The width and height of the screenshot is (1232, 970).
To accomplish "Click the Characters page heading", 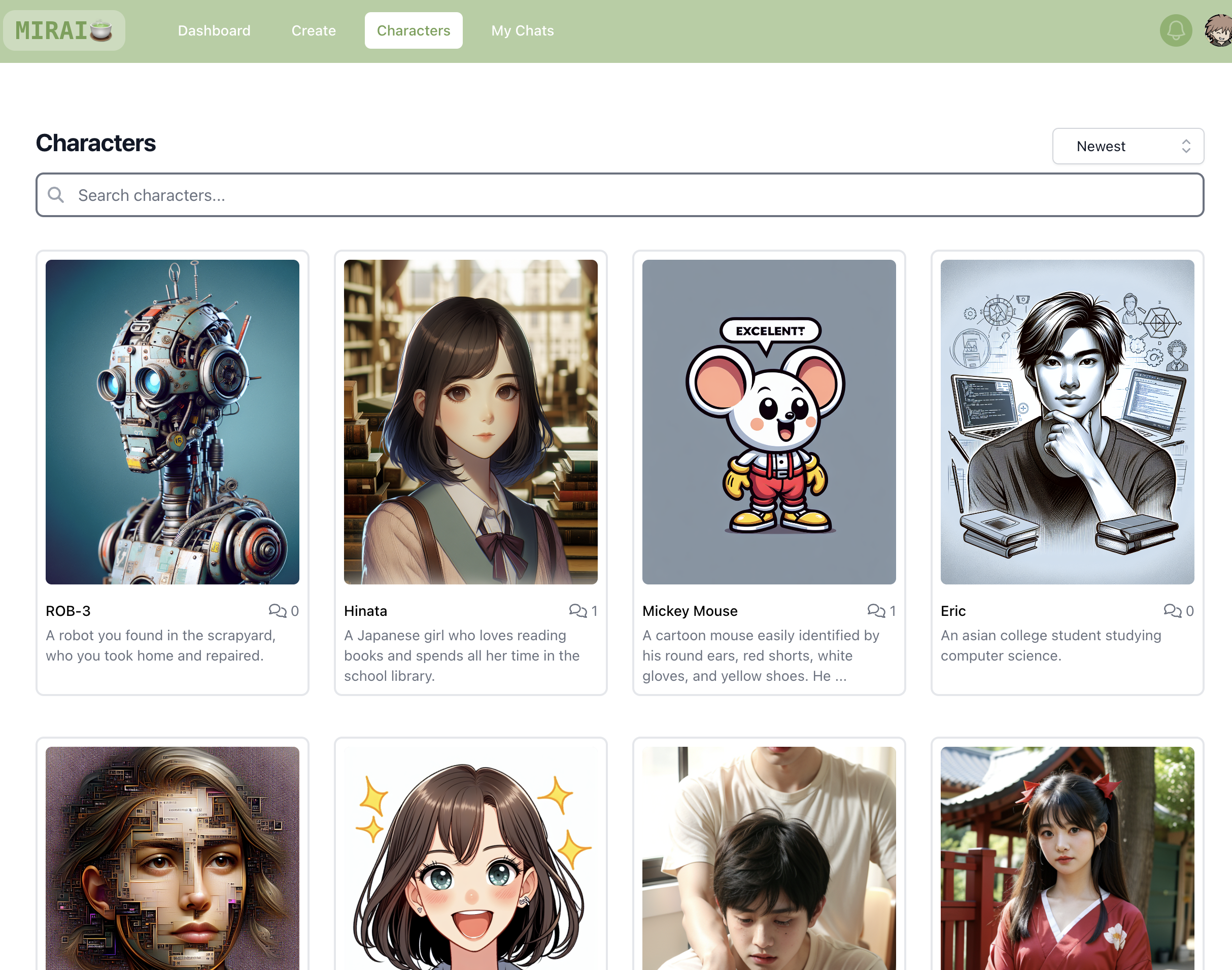I will pos(95,143).
